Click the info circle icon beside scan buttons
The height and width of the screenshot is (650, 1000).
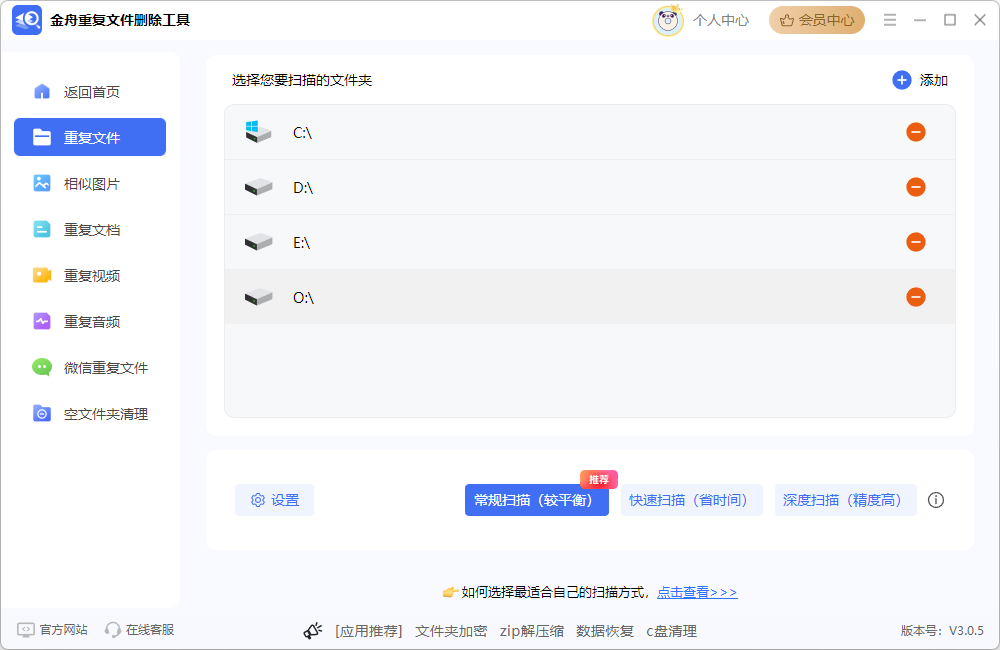[x=936, y=500]
